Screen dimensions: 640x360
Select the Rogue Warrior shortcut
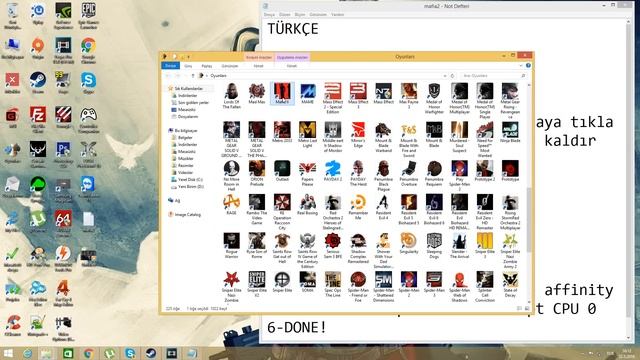[231, 245]
